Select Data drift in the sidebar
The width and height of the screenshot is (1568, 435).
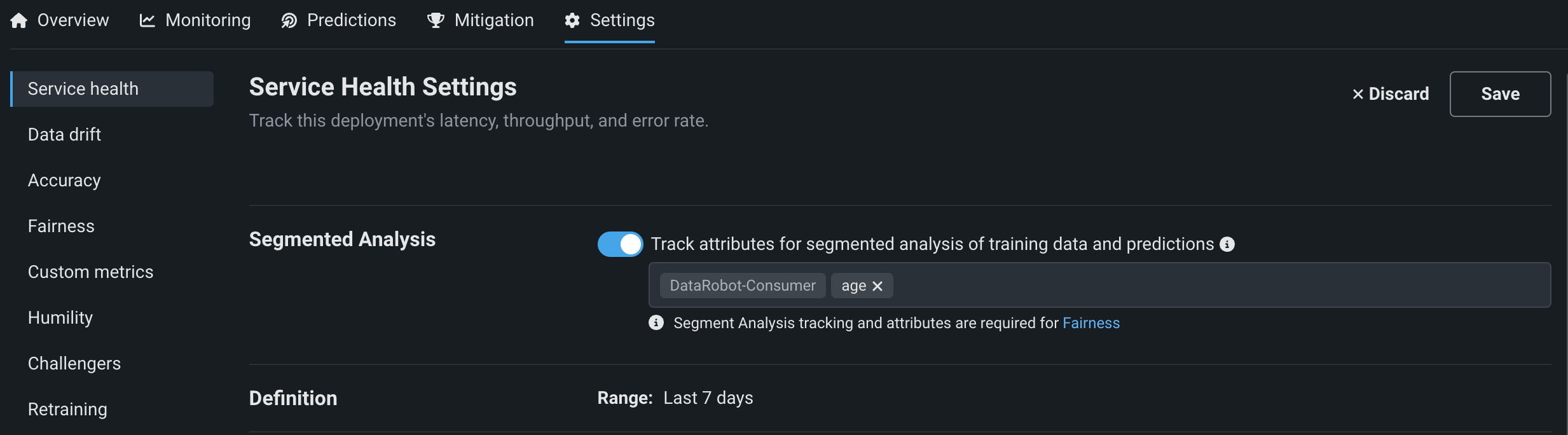[64, 135]
